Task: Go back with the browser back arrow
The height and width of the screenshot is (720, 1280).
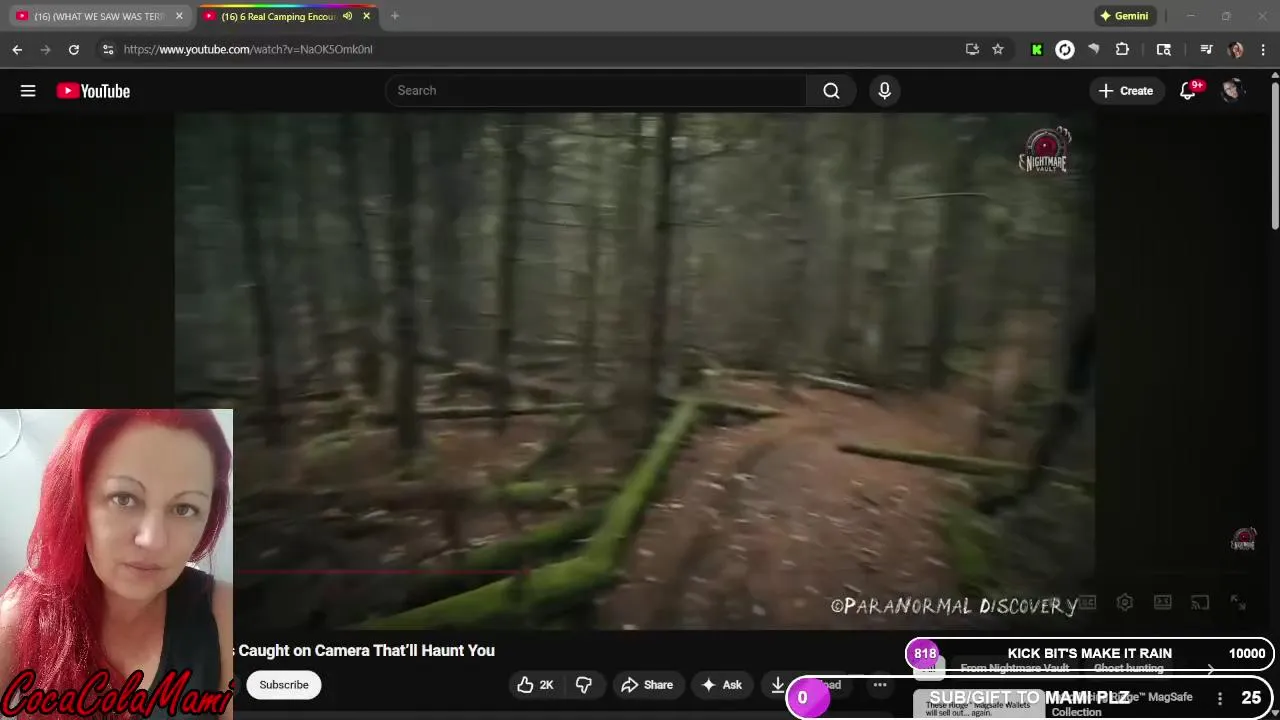Action: click(x=17, y=49)
